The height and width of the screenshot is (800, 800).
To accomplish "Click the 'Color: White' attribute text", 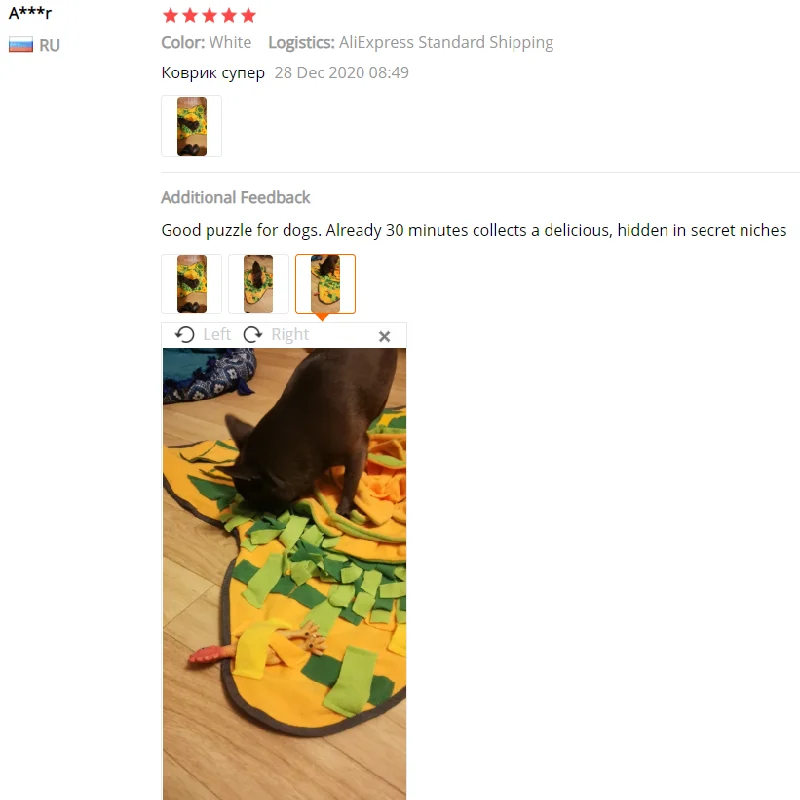I will [206, 42].
